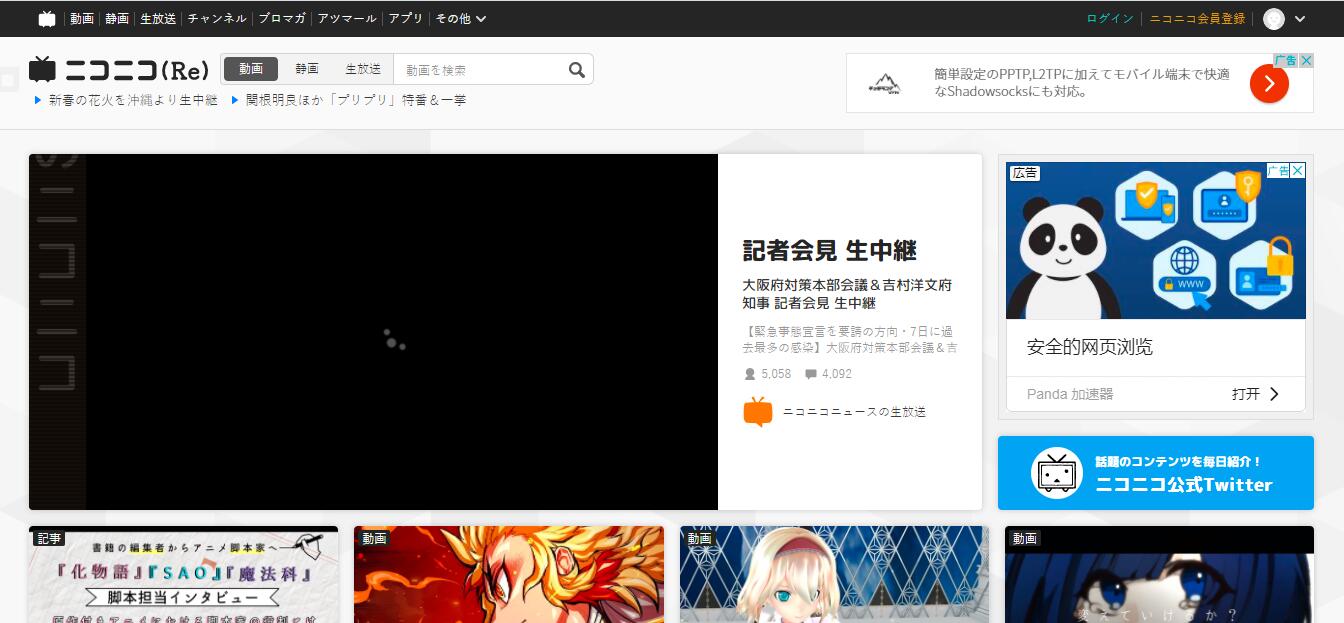Image resolution: width=1344 pixels, height=623 pixels.
Task: Select the 静画 search tab
Action: tap(307, 69)
